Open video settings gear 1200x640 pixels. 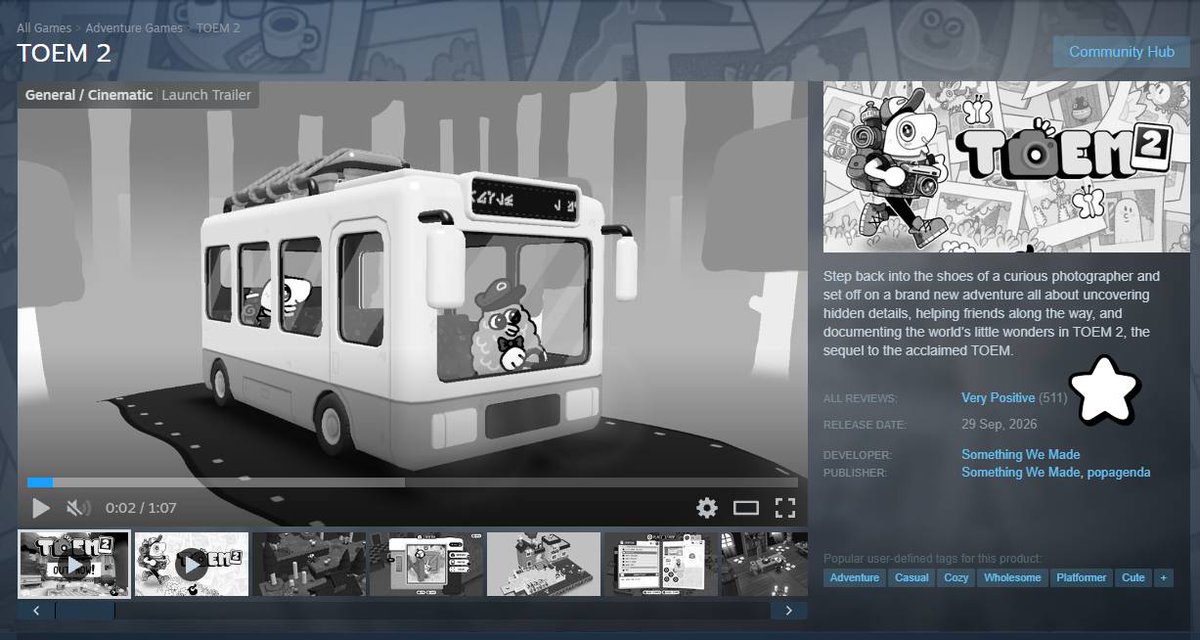[x=707, y=508]
